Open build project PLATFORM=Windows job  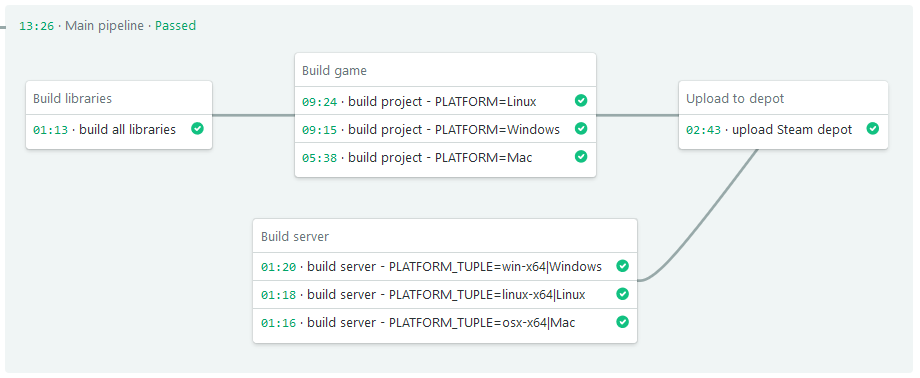click(x=445, y=129)
